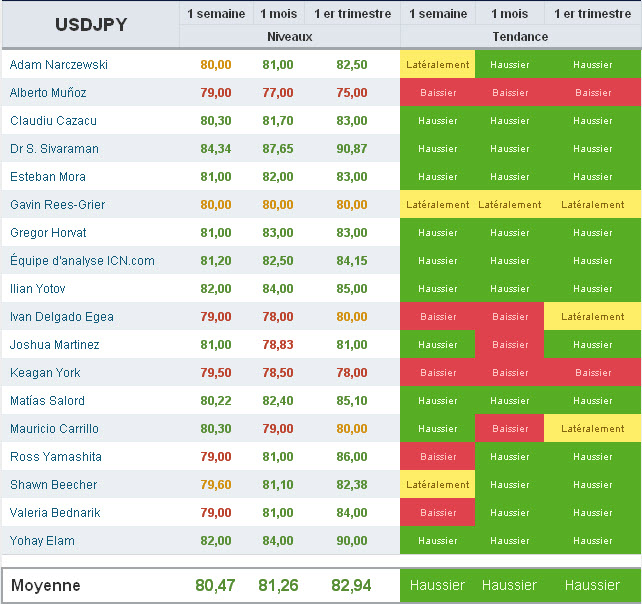Viewport: 642px width, 604px height.
Task: Open Adam Narczewski's analyst link
Action: tap(59, 65)
